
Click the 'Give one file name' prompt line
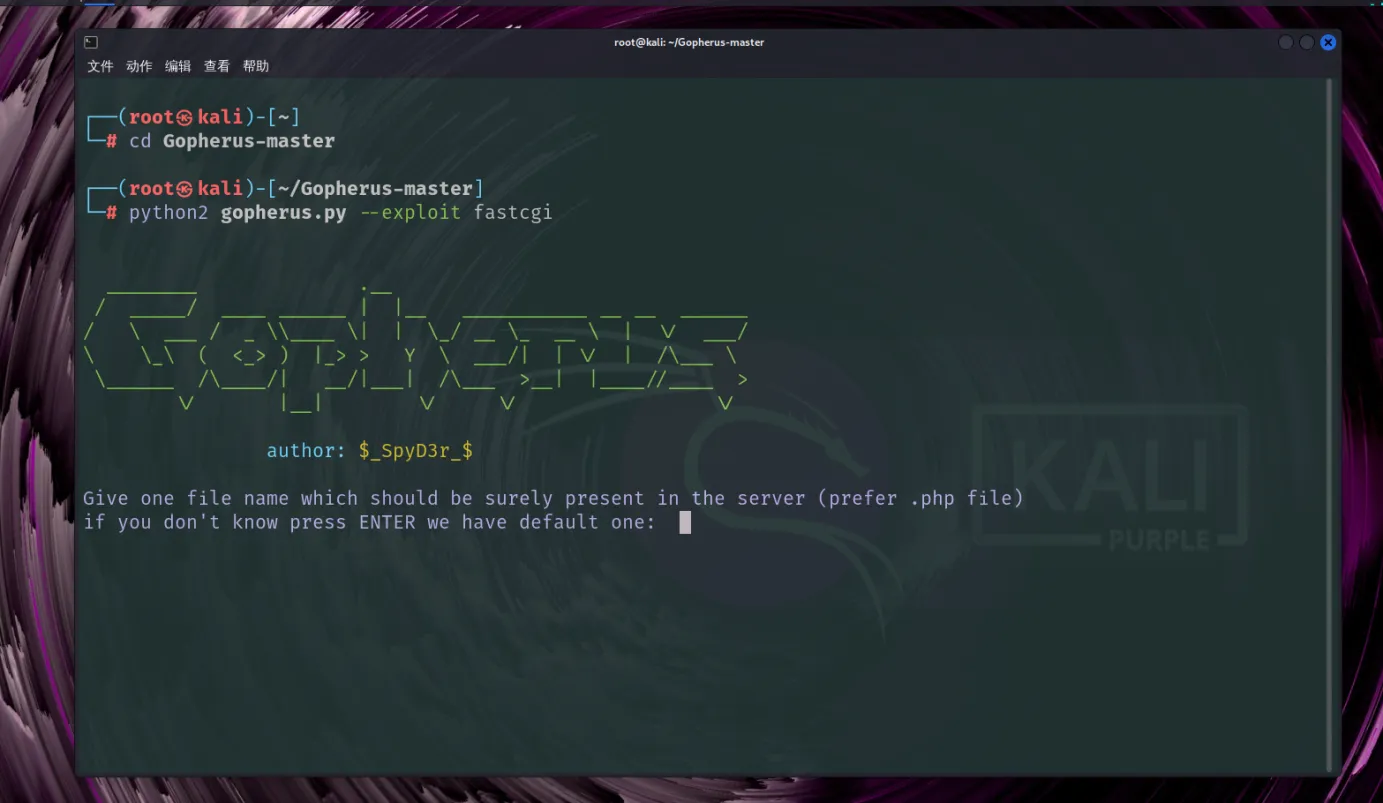[553, 498]
